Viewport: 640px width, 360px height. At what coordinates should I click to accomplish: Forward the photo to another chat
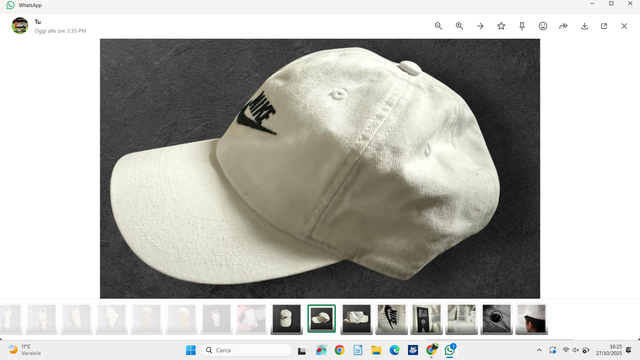click(x=563, y=26)
